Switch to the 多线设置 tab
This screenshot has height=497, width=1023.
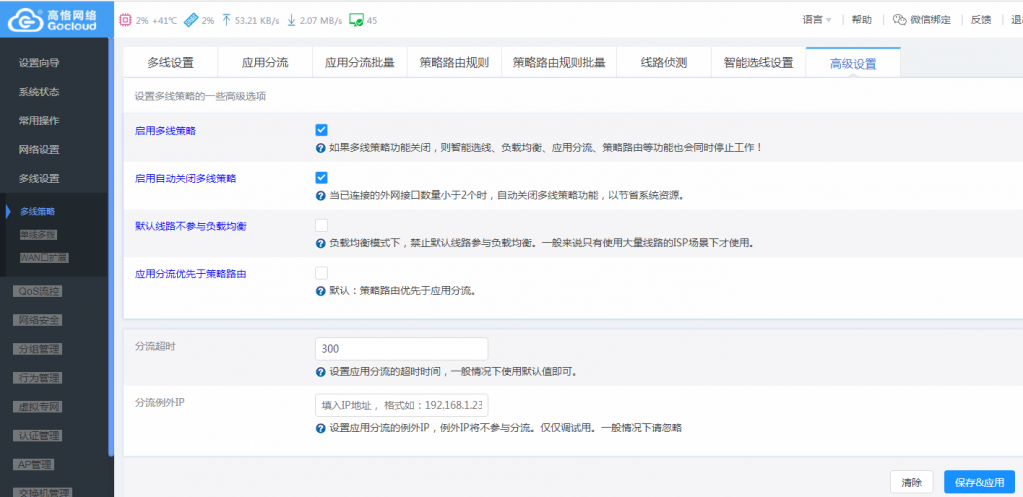(x=170, y=63)
